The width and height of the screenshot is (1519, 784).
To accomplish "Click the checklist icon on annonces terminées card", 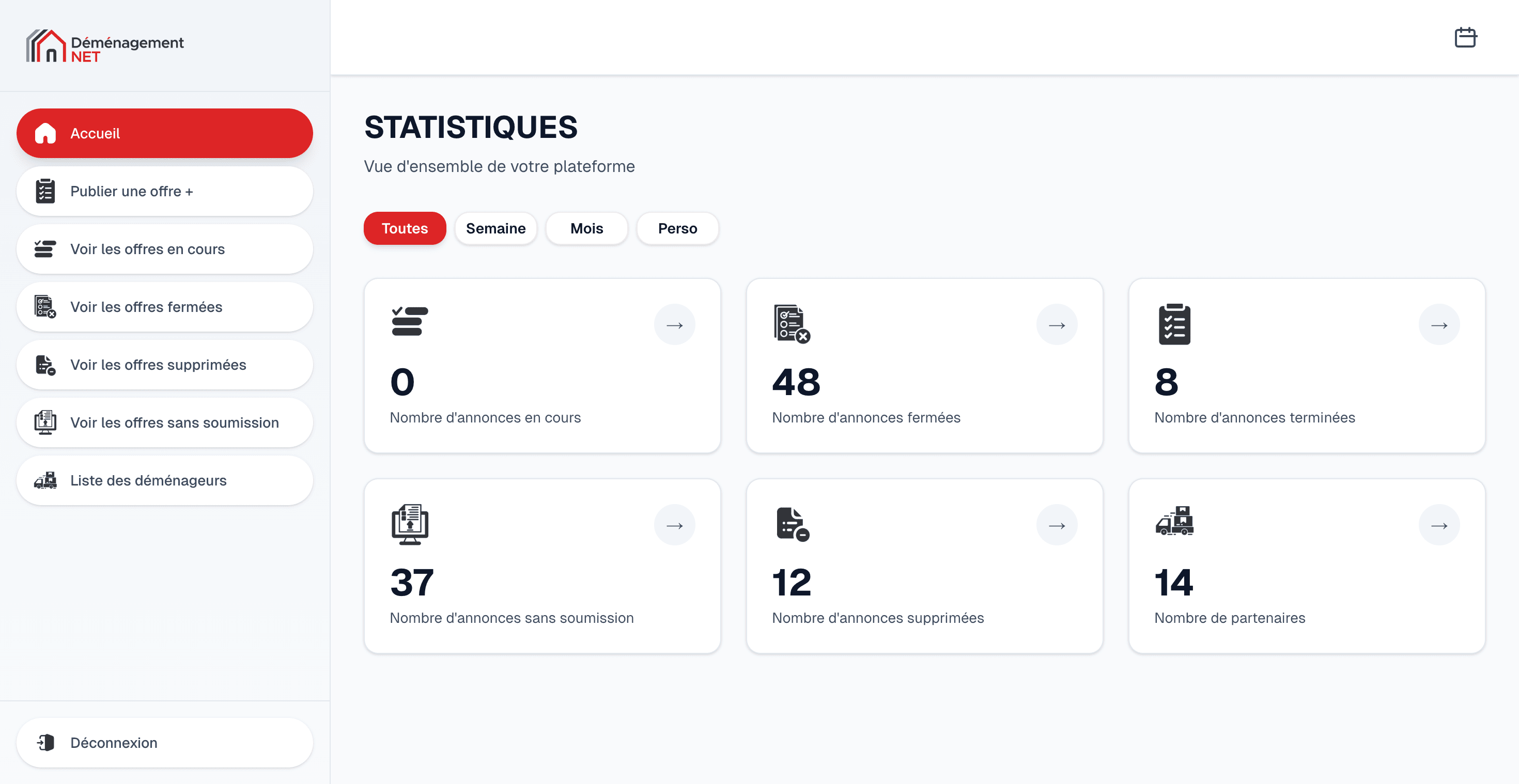I will point(1173,324).
